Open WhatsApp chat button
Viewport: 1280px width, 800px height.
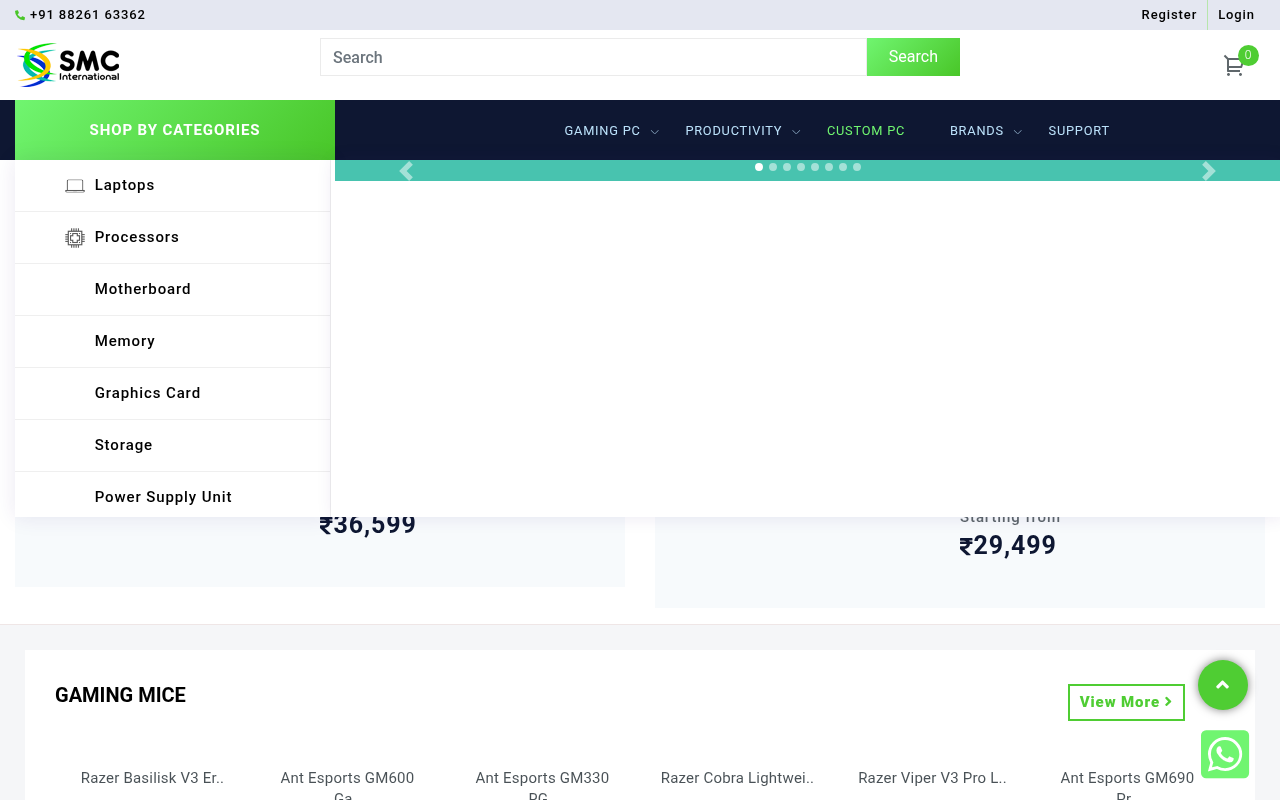point(1225,754)
